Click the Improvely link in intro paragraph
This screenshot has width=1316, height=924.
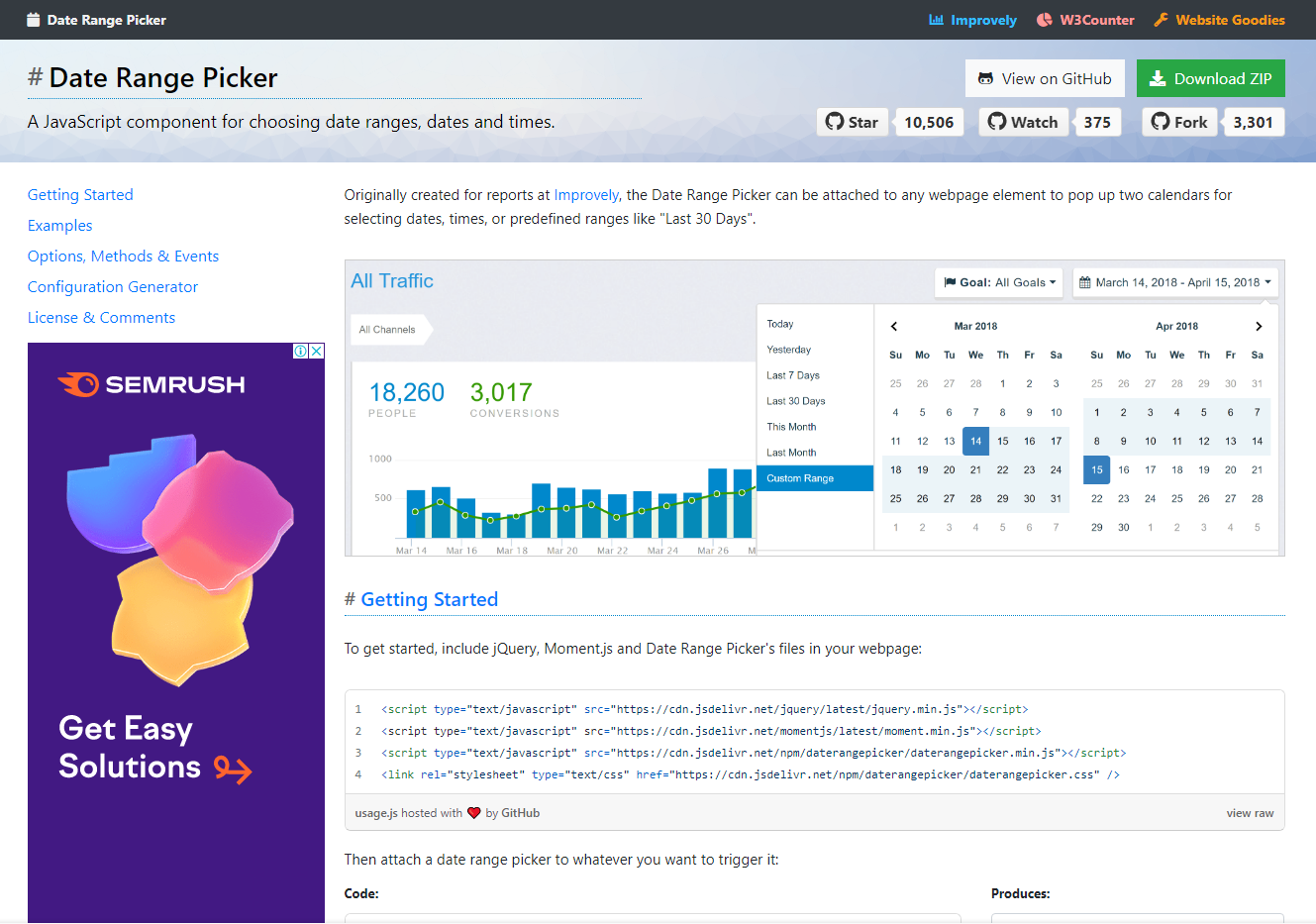click(x=586, y=195)
